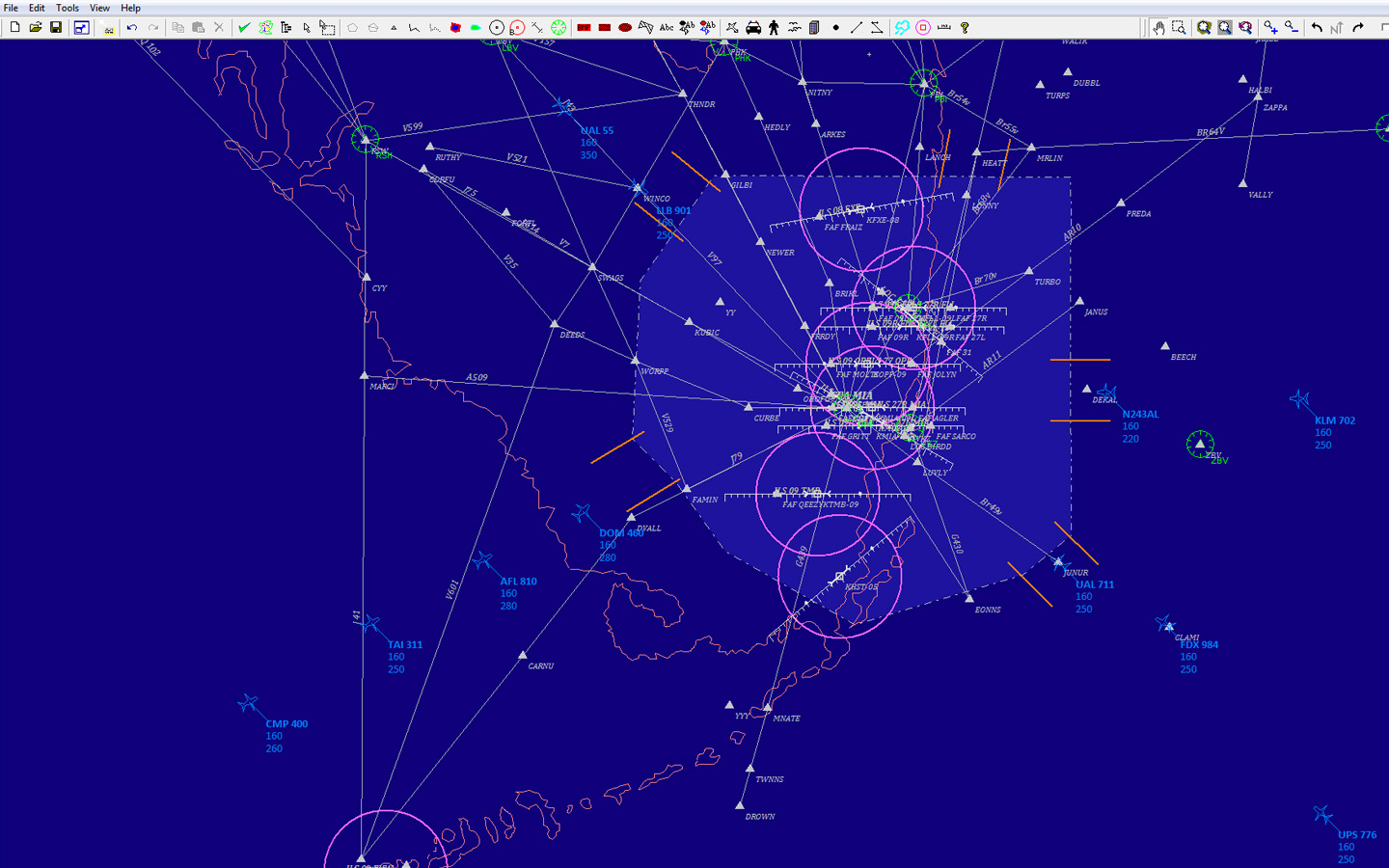The image size is (1389, 868).
Task: Click the RUTHY waypoint label
Action: [x=448, y=157]
